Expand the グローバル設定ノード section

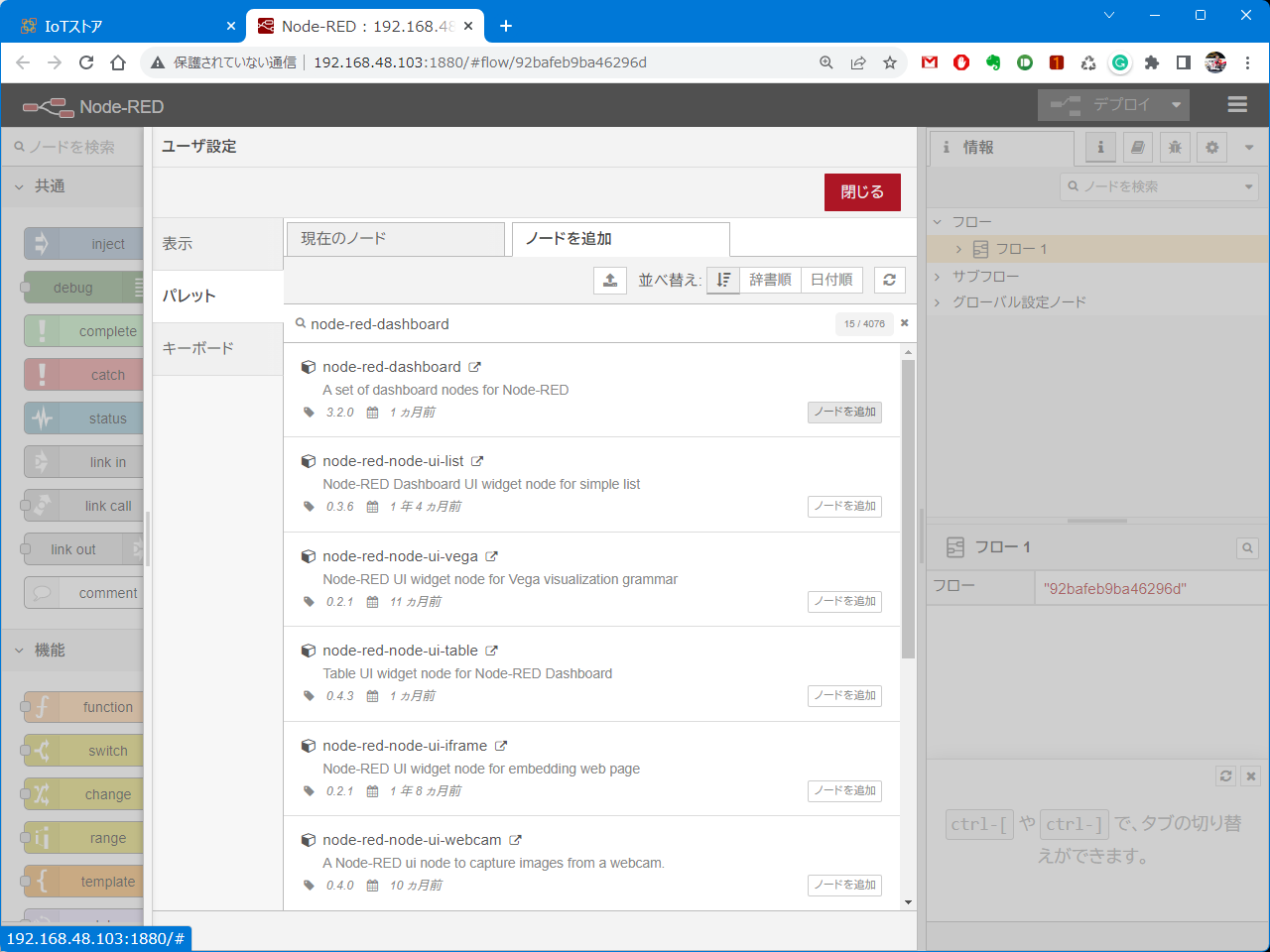point(938,302)
